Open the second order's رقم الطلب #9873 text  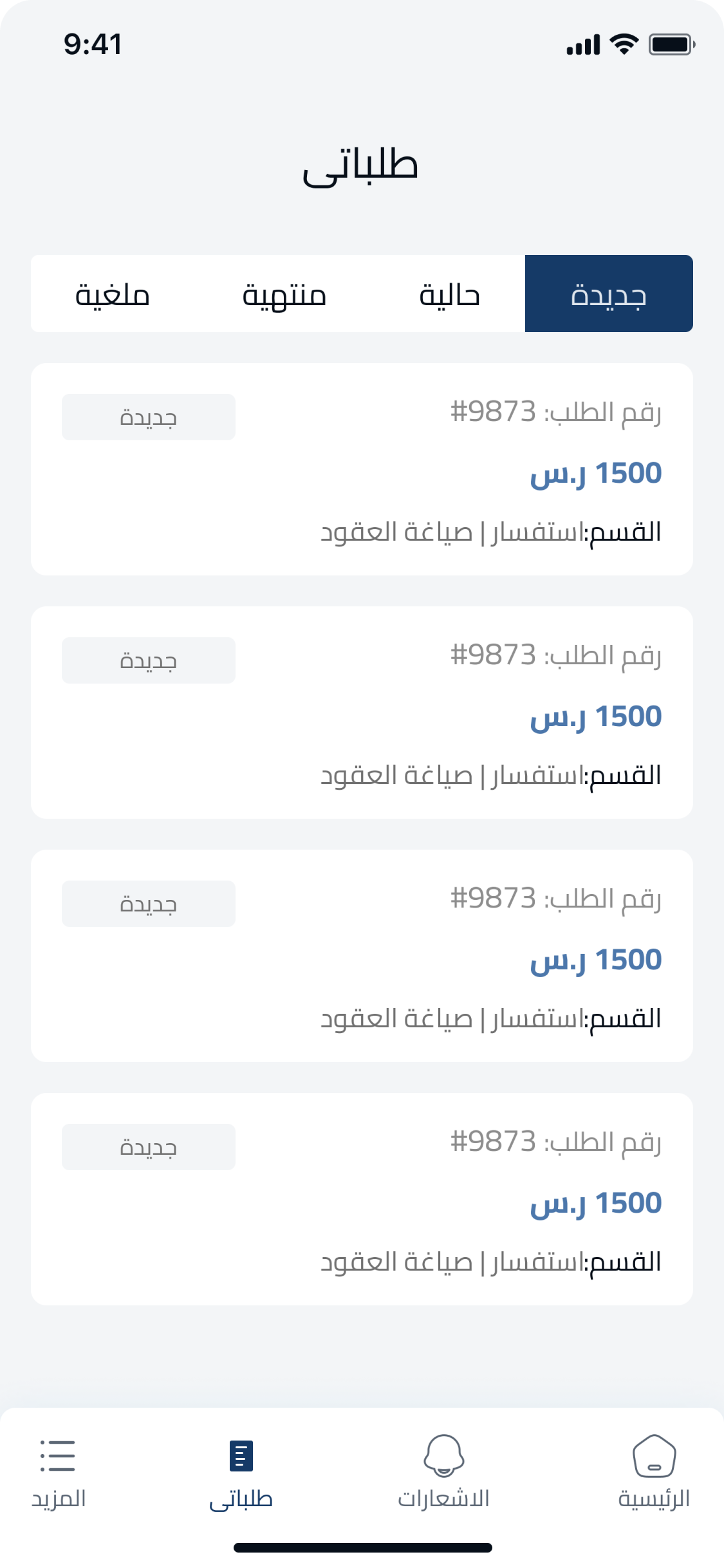click(556, 655)
